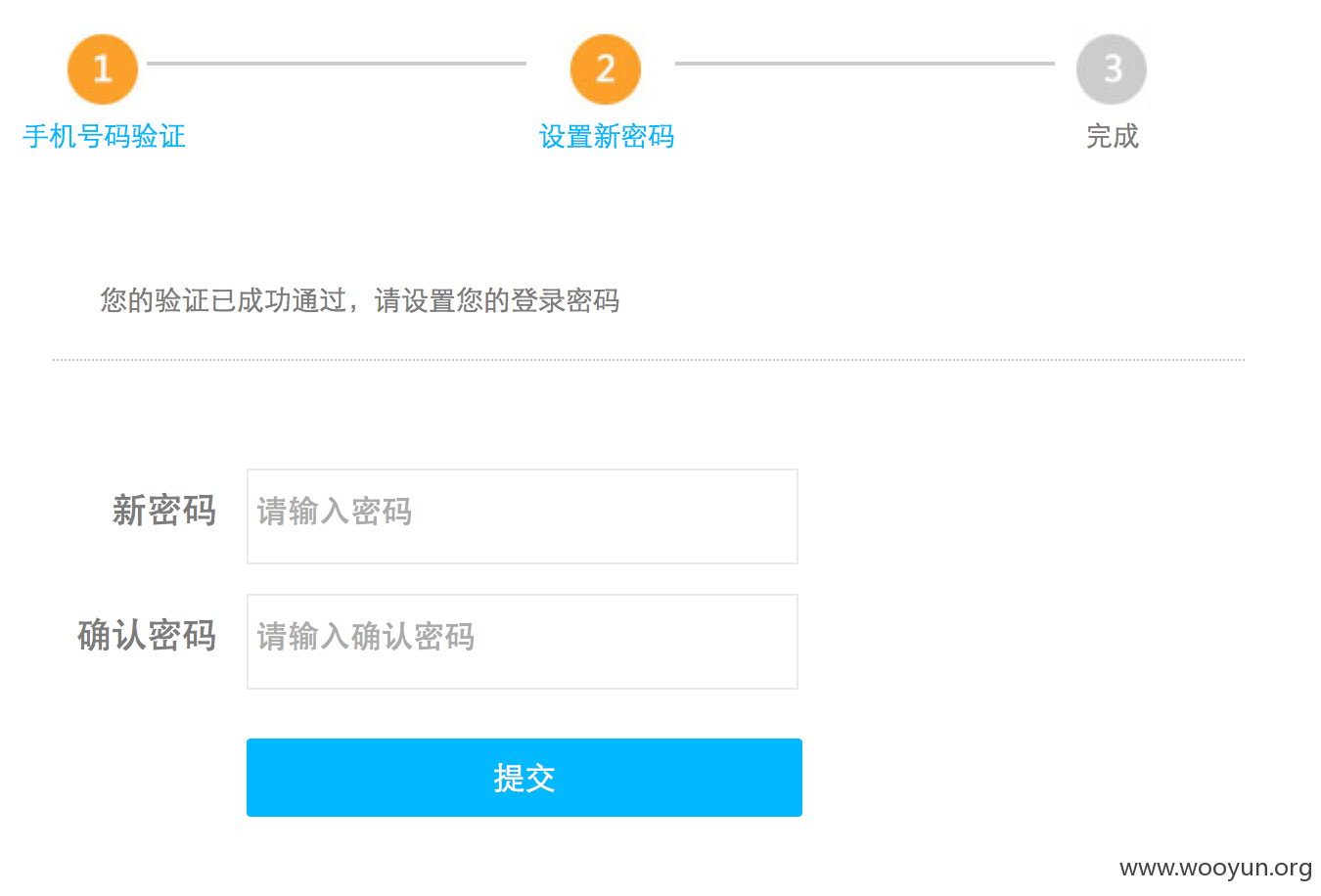Click the gray step 3 circle
Screen dimensions: 1321x896
click(1112, 69)
